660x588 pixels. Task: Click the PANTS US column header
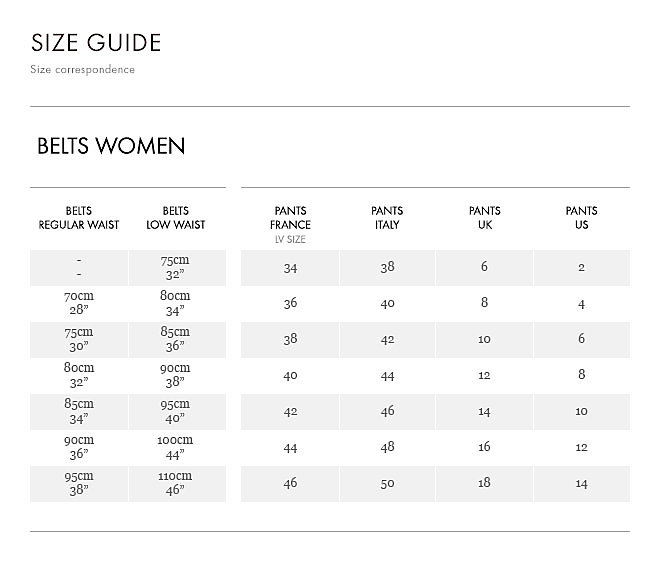tap(581, 218)
